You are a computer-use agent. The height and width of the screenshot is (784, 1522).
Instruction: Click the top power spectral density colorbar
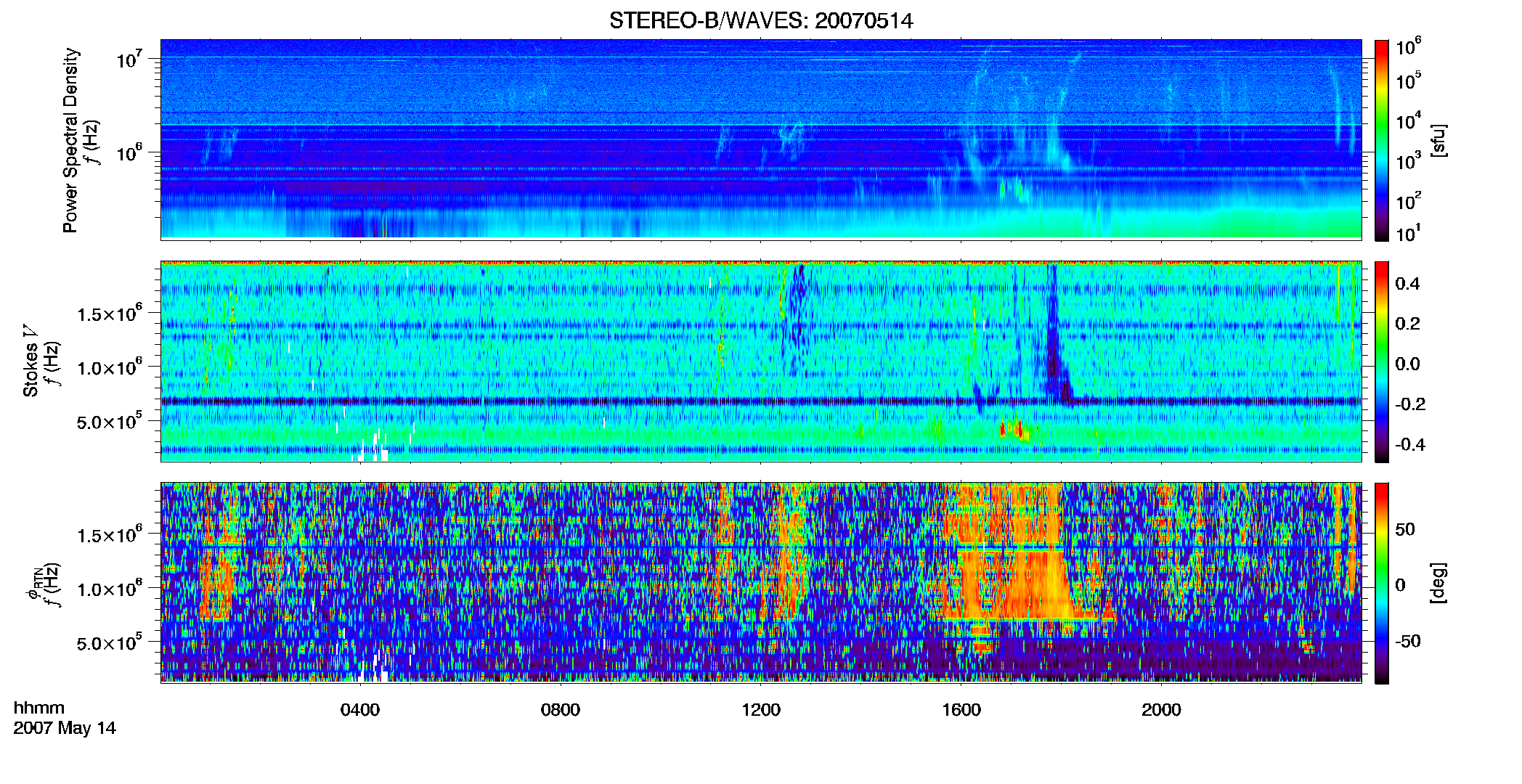click(1382, 140)
